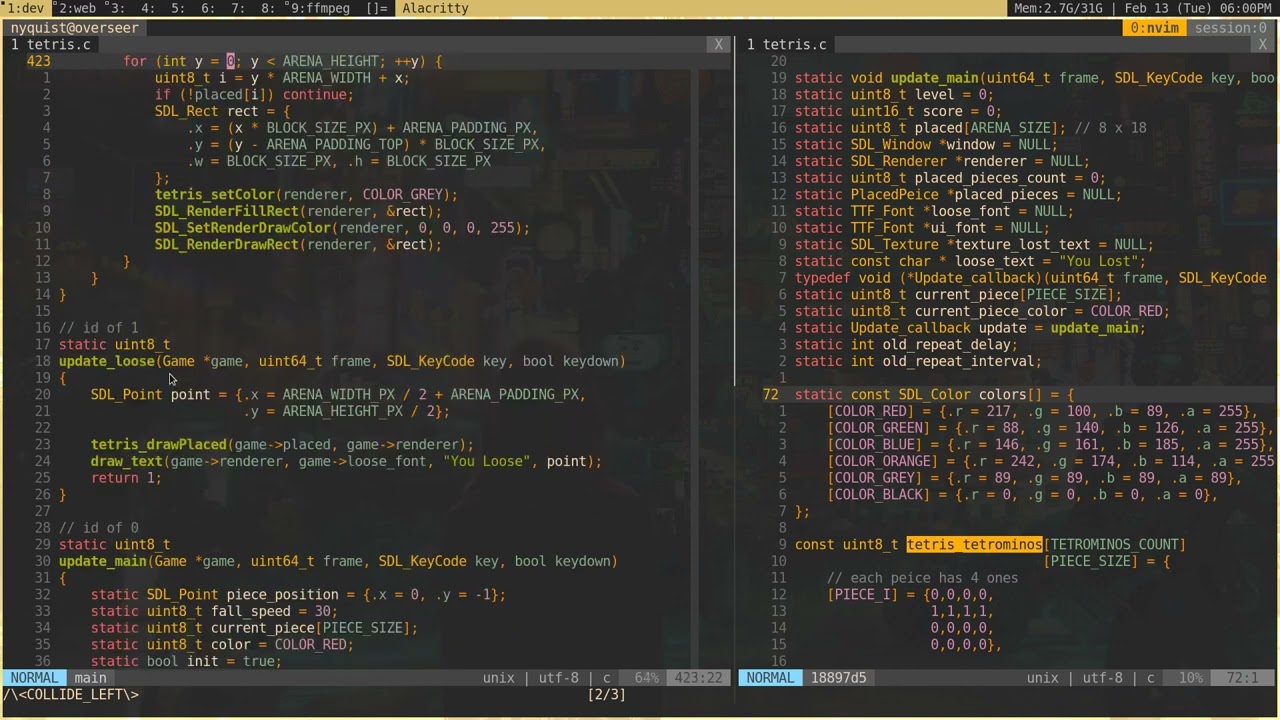Click the main branch name in left statusline
The height and width of the screenshot is (720, 1280).
[90, 678]
